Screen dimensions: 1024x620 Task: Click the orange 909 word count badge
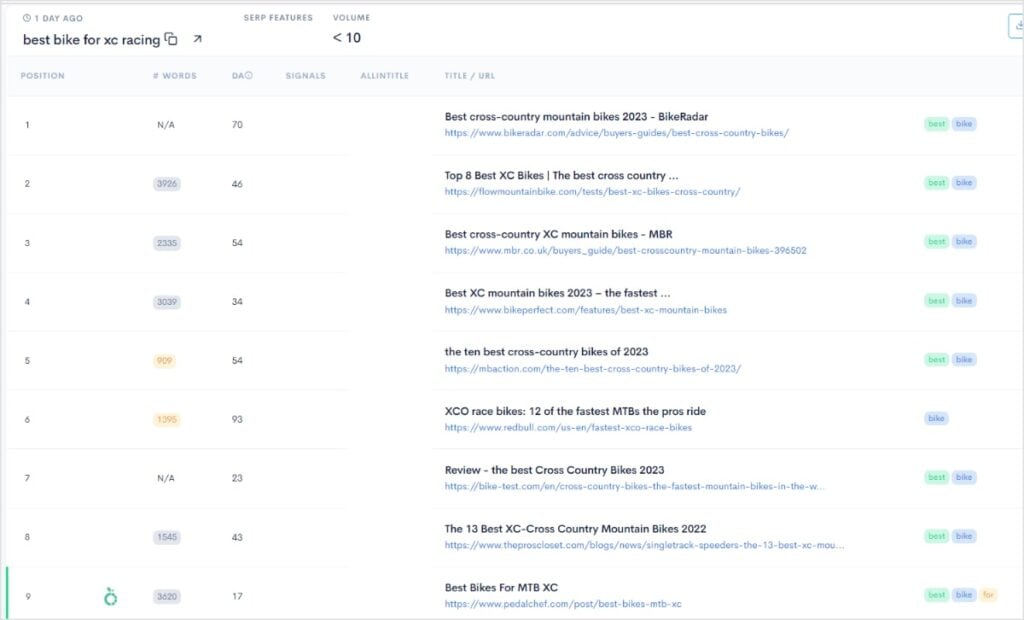coord(165,360)
